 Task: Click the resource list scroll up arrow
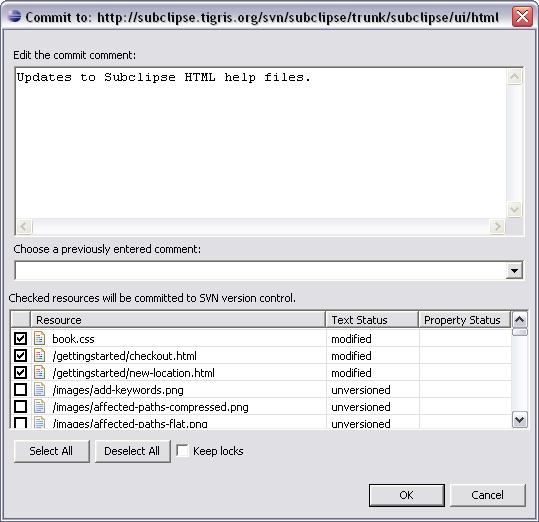tap(519, 320)
